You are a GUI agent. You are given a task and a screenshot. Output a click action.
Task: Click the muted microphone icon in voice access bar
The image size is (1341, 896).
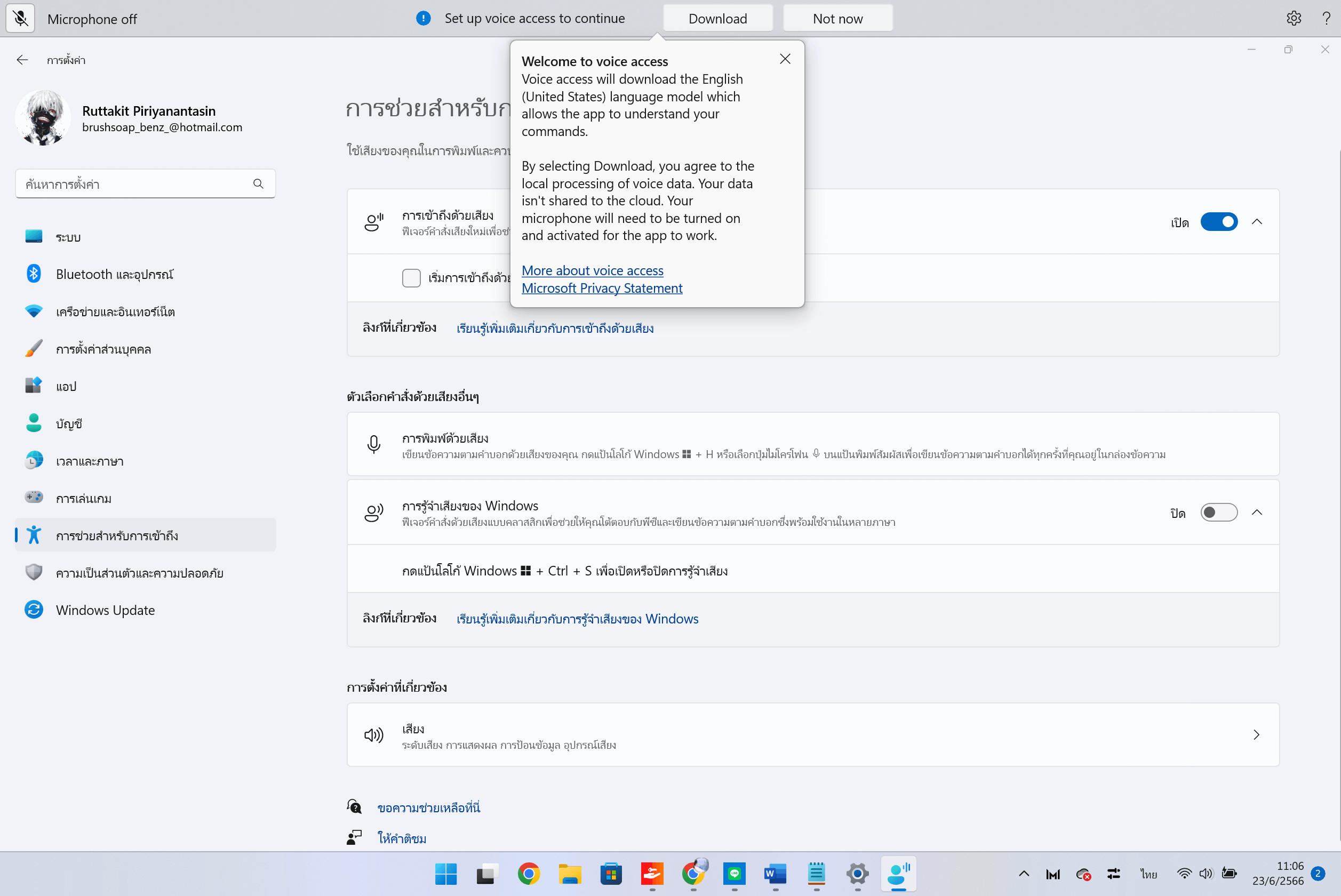[x=21, y=18]
